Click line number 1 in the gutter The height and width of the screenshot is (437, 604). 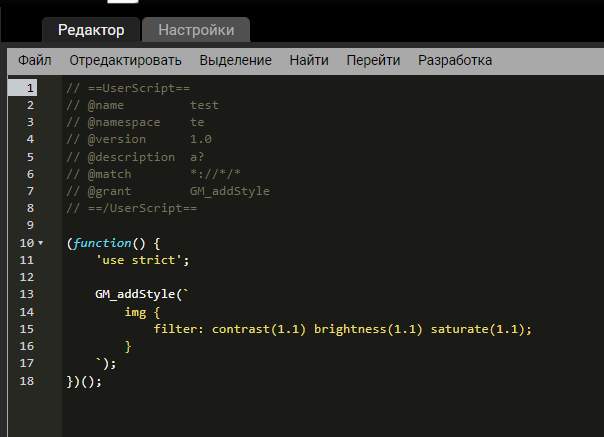(x=30, y=88)
